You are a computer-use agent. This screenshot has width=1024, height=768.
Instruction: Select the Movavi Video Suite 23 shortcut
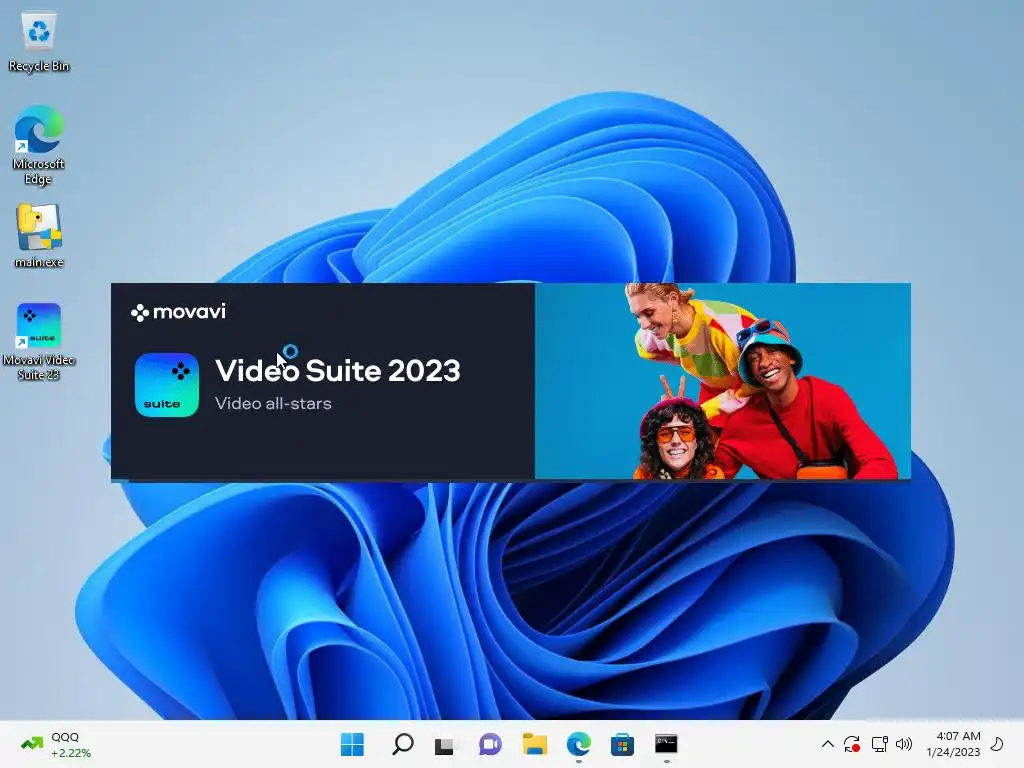tap(39, 341)
